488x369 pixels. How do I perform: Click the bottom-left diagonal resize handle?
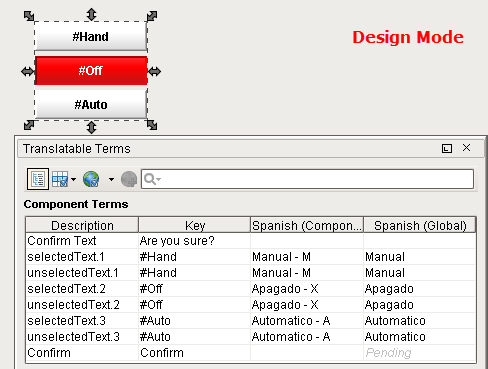(x=29, y=125)
